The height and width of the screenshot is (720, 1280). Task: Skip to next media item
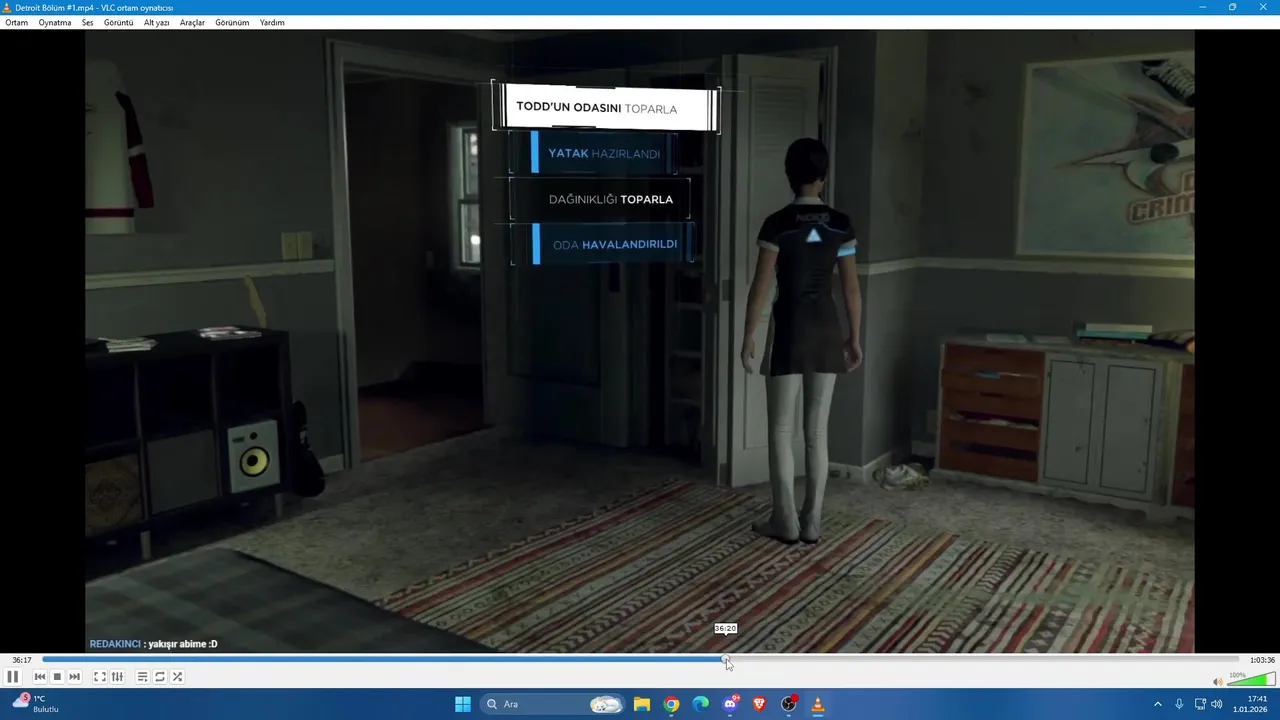coord(74,677)
